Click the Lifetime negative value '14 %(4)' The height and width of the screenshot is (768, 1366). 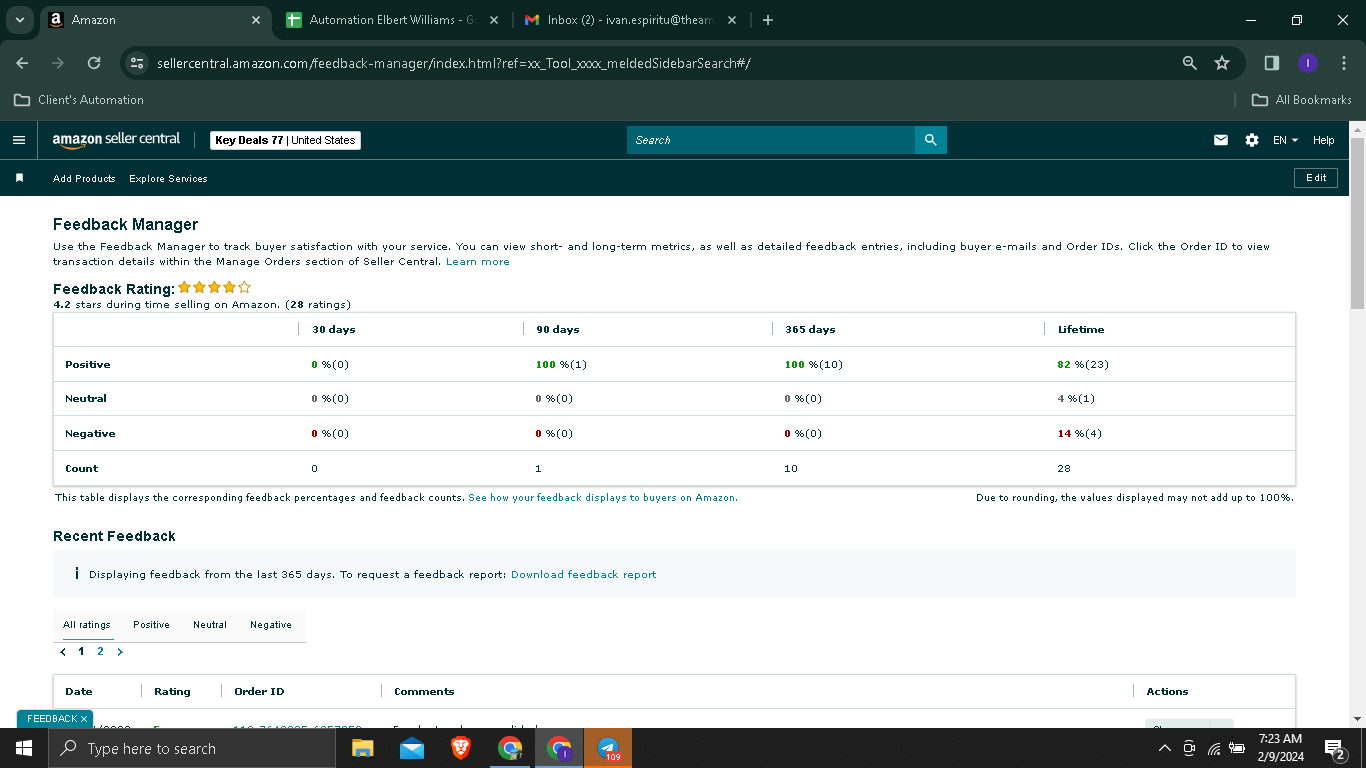pos(1080,434)
